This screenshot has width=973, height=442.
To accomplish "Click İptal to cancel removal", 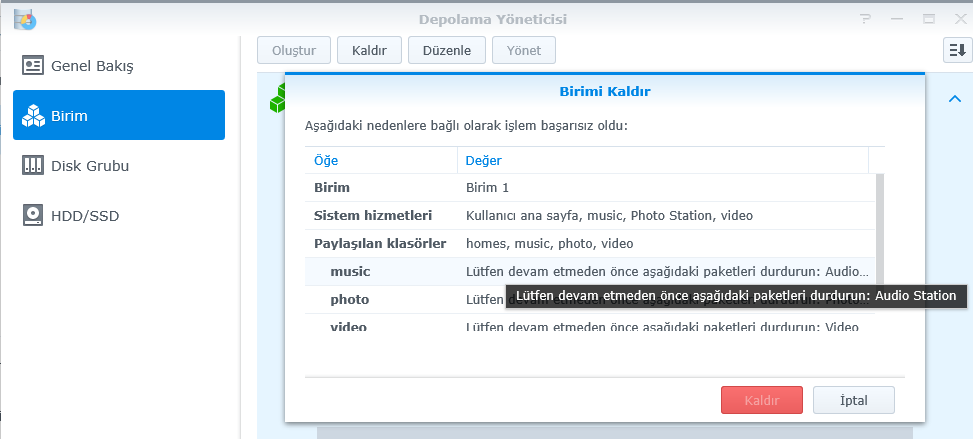I will (853, 400).
